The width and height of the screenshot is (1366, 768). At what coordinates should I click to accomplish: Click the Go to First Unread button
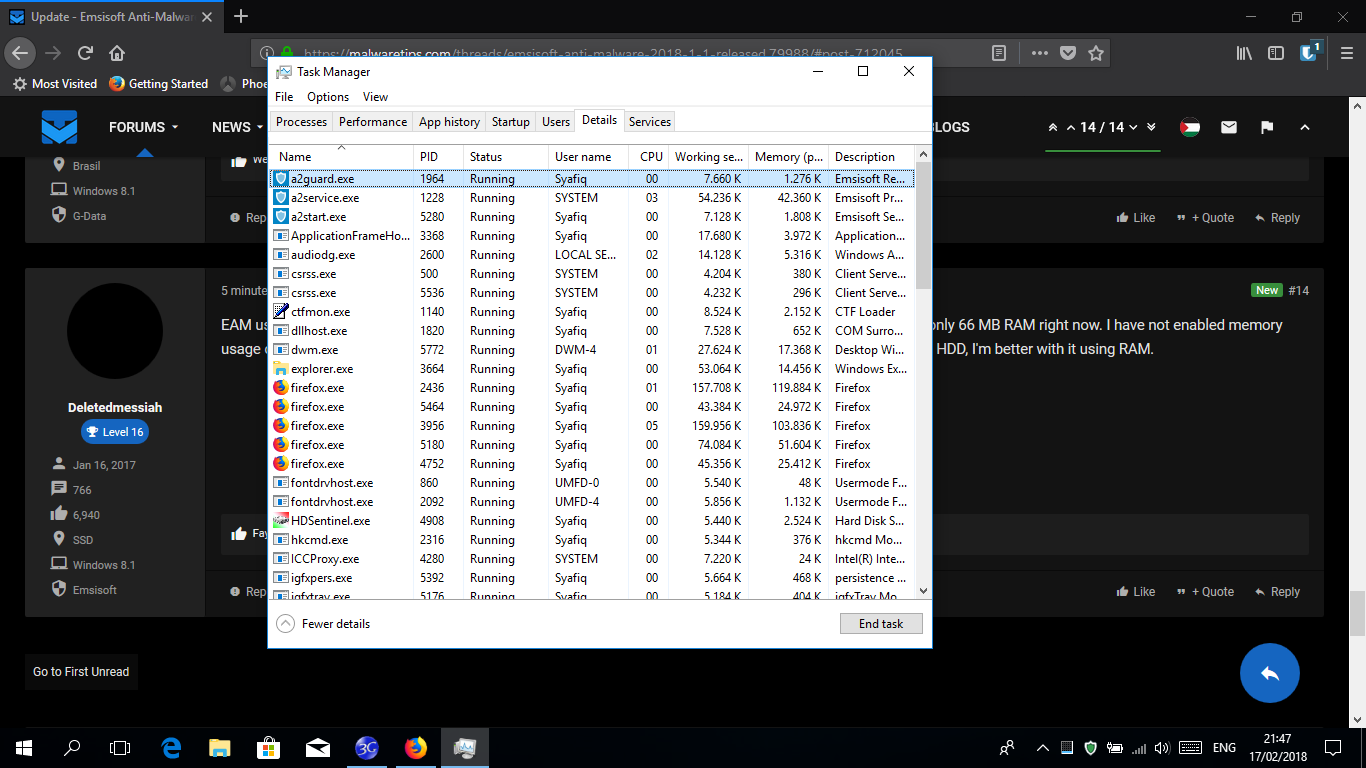(x=81, y=672)
